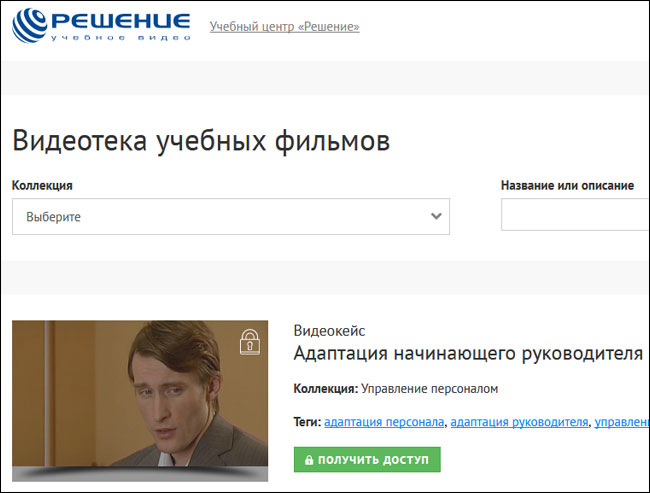Follow the адаптация руководителя tag link
Image resolution: width=650 pixels, height=493 pixels.
[x=519, y=422]
